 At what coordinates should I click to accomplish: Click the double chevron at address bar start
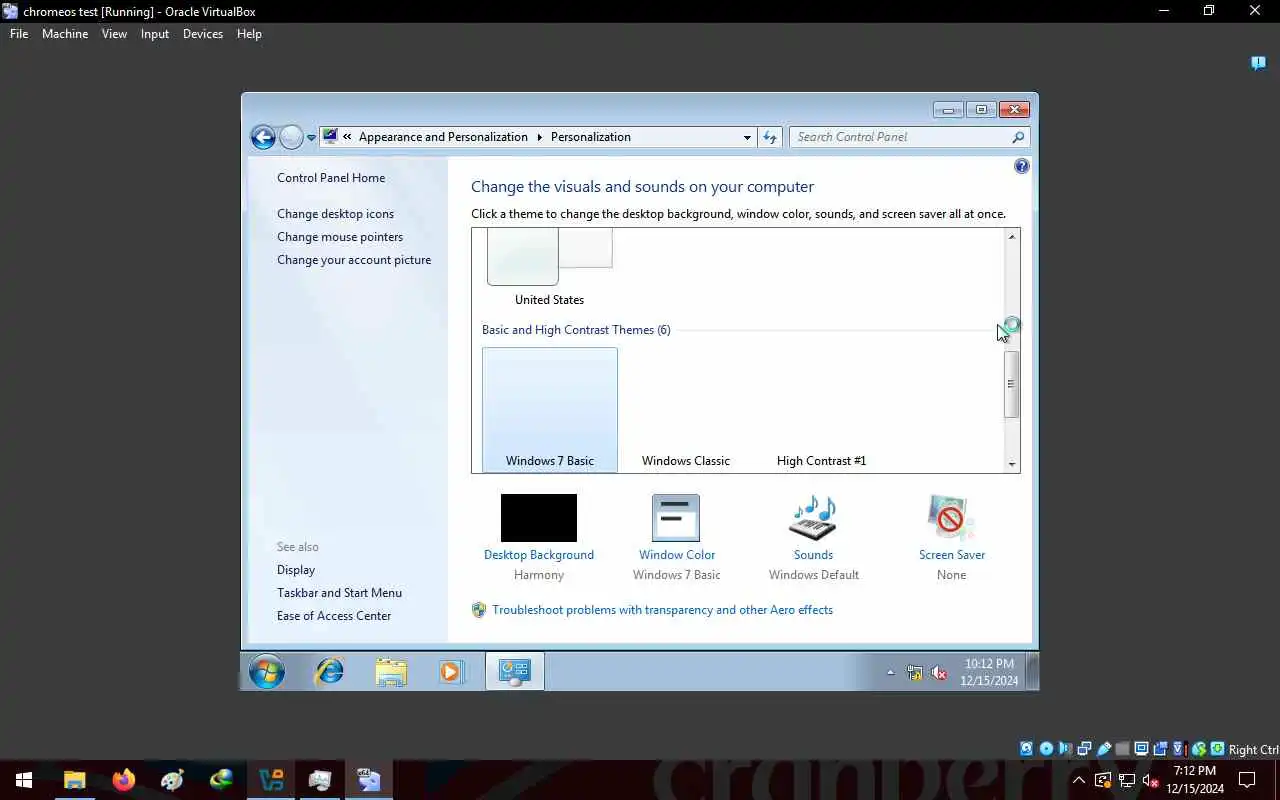coord(347,137)
